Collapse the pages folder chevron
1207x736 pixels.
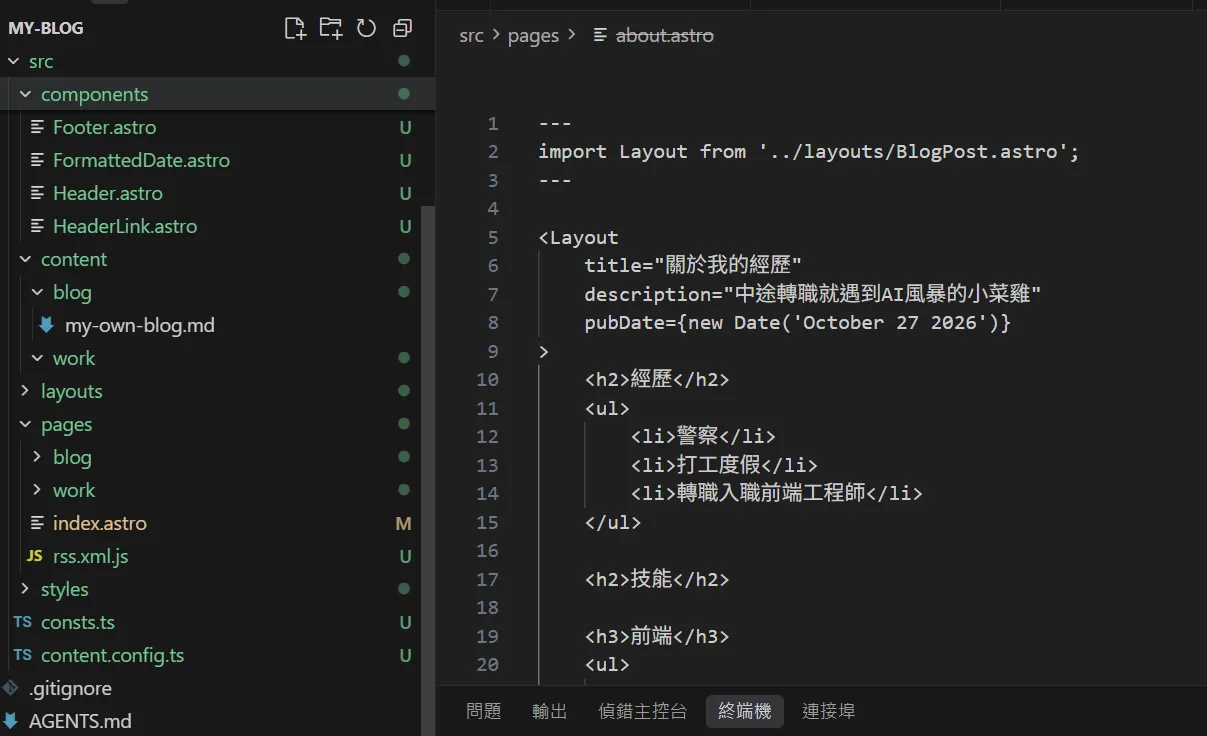click(25, 424)
